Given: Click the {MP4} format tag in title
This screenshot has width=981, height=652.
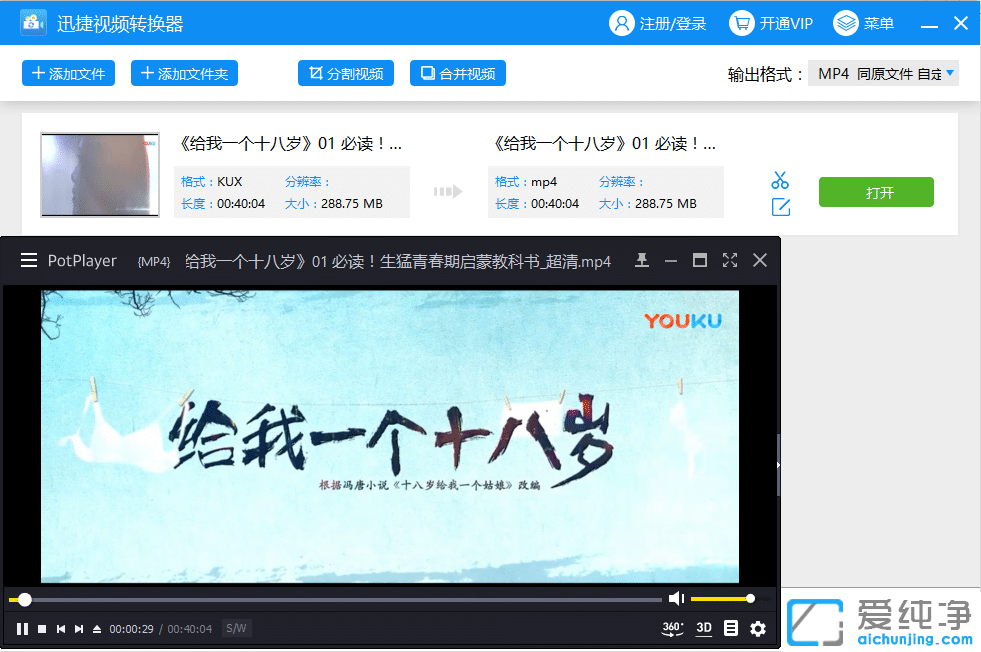Looking at the screenshot, I should pyautogui.click(x=154, y=262).
